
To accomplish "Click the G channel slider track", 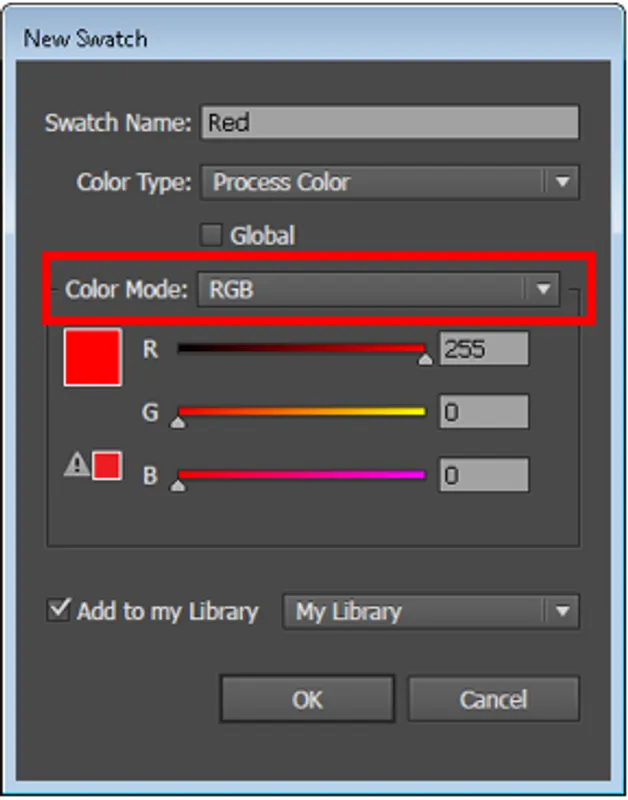I will click(300, 411).
